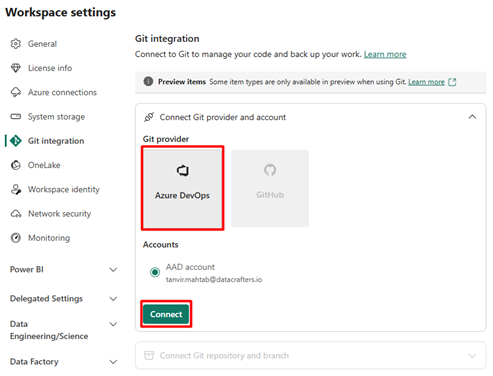Click the tanvir.mahtab@datacrafters.io account email
Viewport: 493px width, 376px height.
tap(214, 279)
